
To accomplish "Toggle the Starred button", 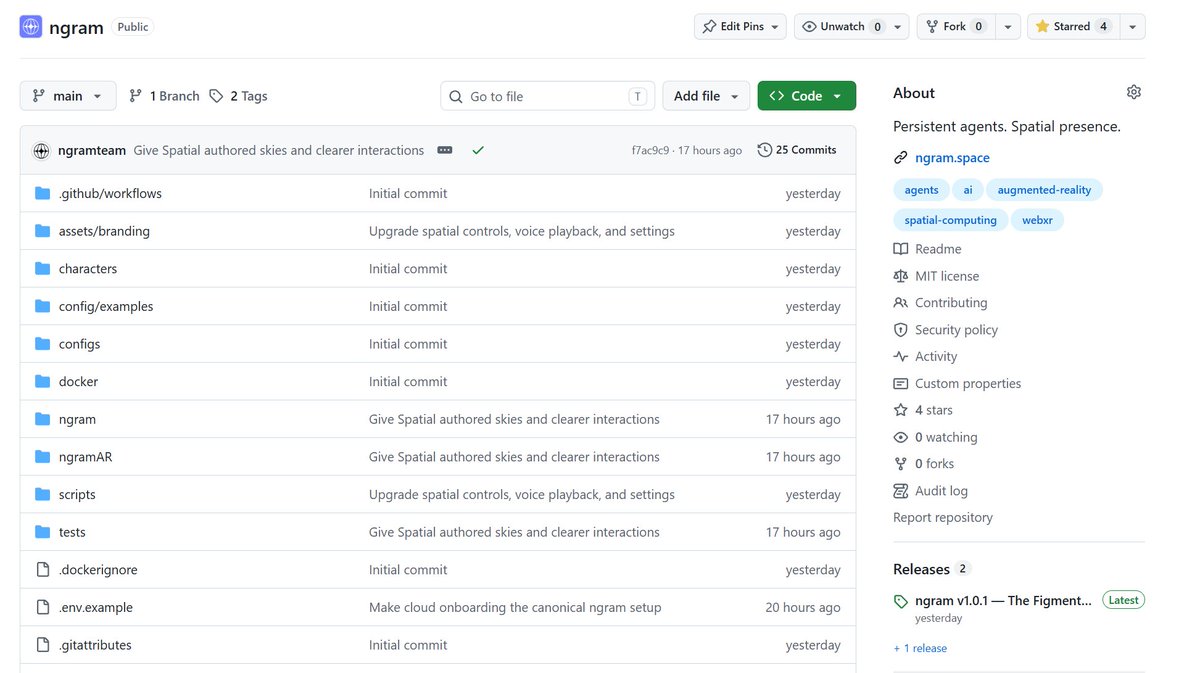I will point(1073,27).
